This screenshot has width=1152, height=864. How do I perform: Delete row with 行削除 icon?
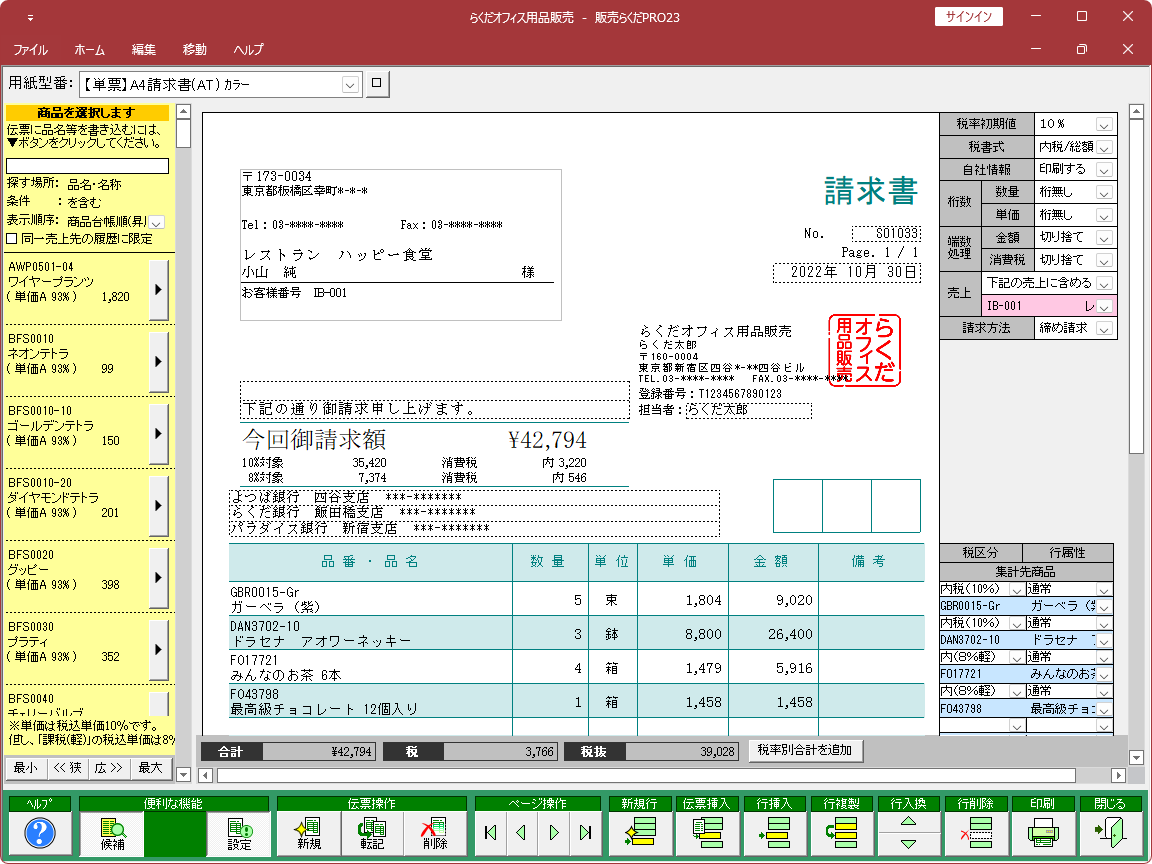pyautogui.click(x=976, y=832)
